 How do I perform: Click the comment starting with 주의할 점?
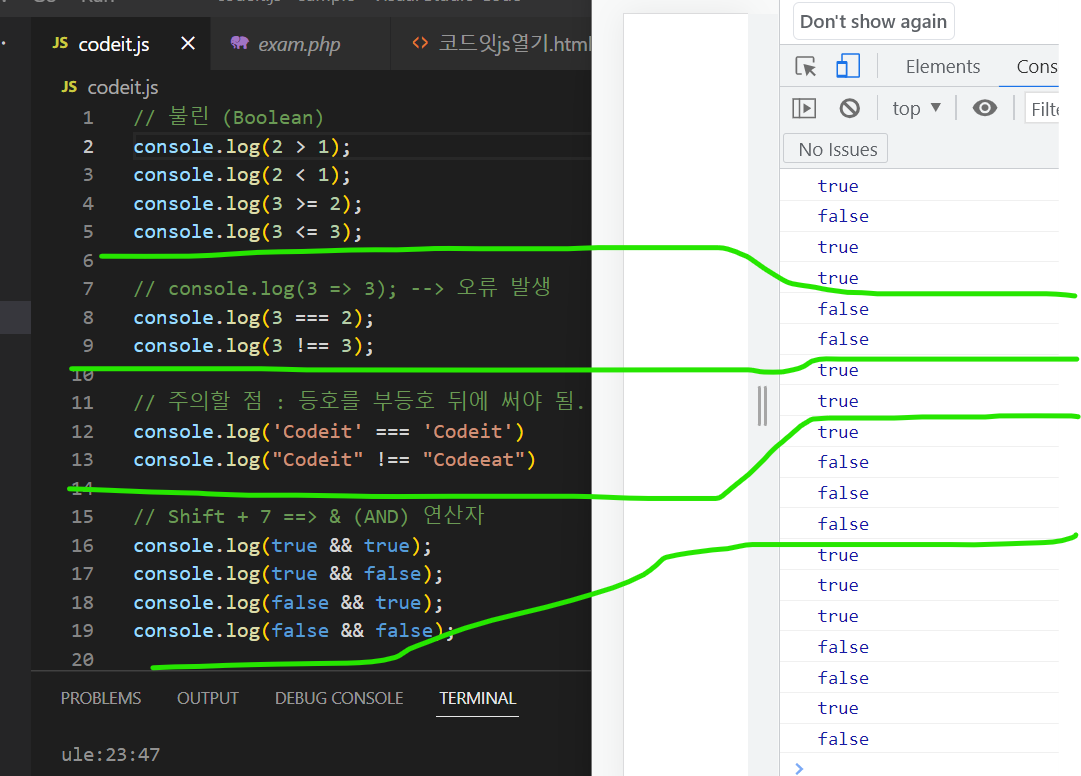358,402
